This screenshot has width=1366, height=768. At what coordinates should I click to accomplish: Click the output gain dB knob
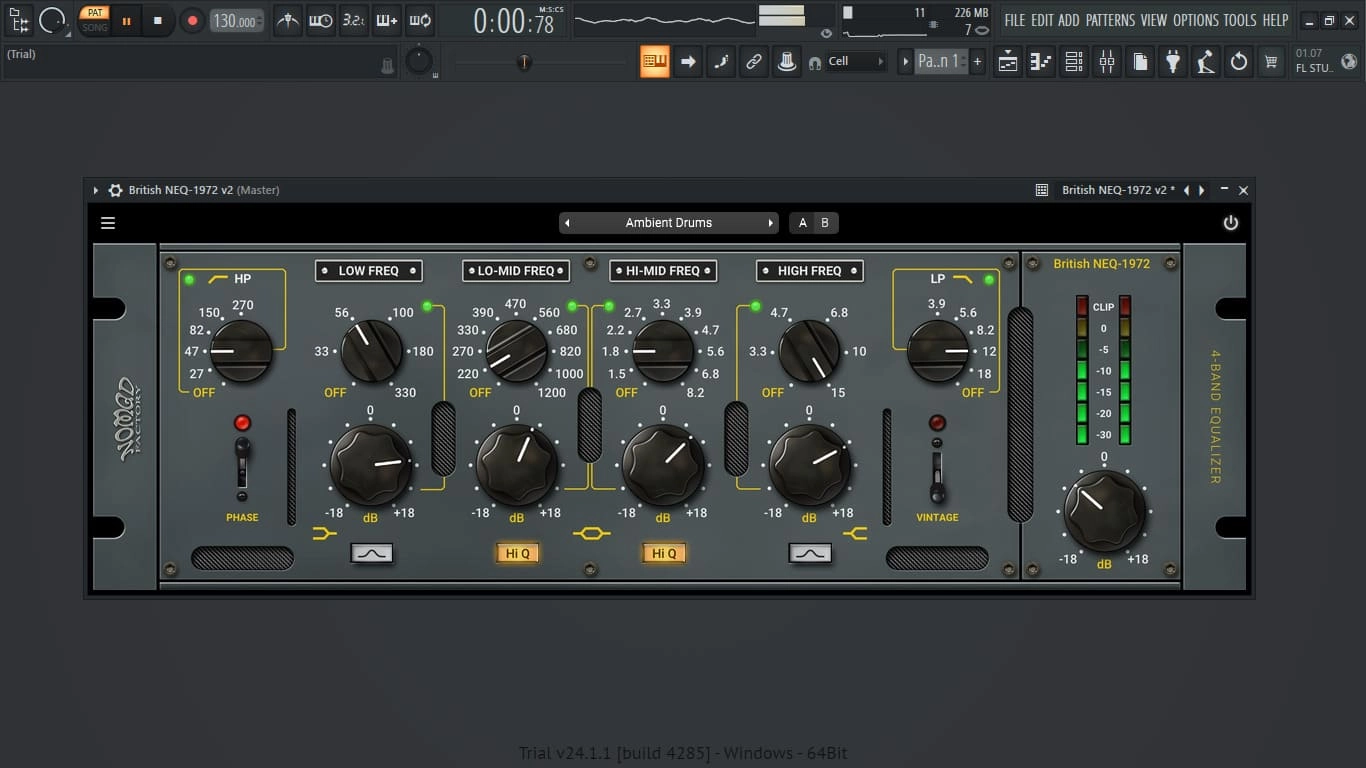(1104, 511)
